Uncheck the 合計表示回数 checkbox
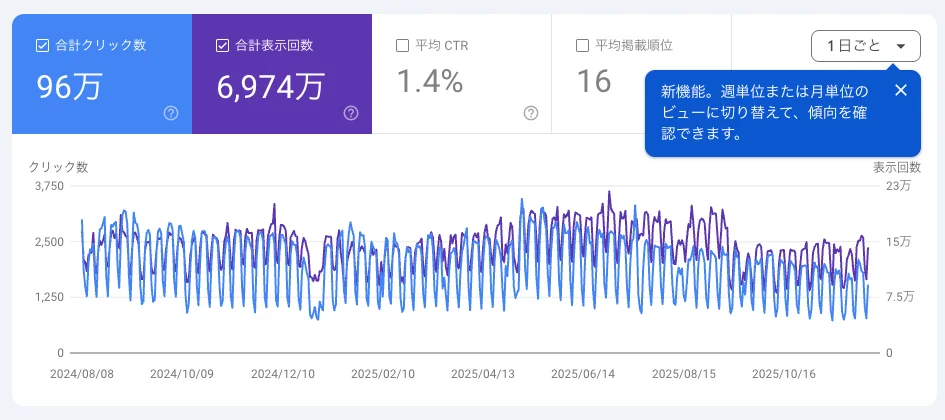The width and height of the screenshot is (945, 420). coord(222,46)
